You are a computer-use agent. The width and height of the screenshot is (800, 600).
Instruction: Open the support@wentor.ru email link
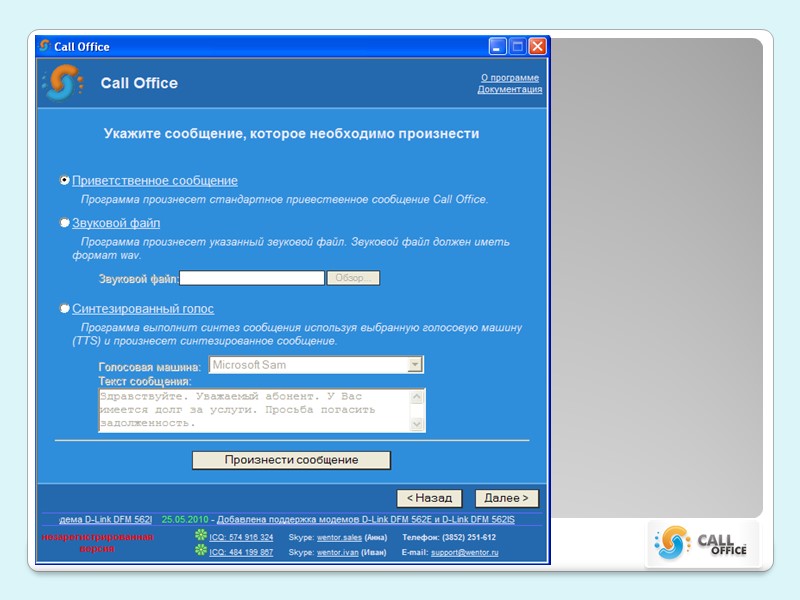(x=465, y=553)
